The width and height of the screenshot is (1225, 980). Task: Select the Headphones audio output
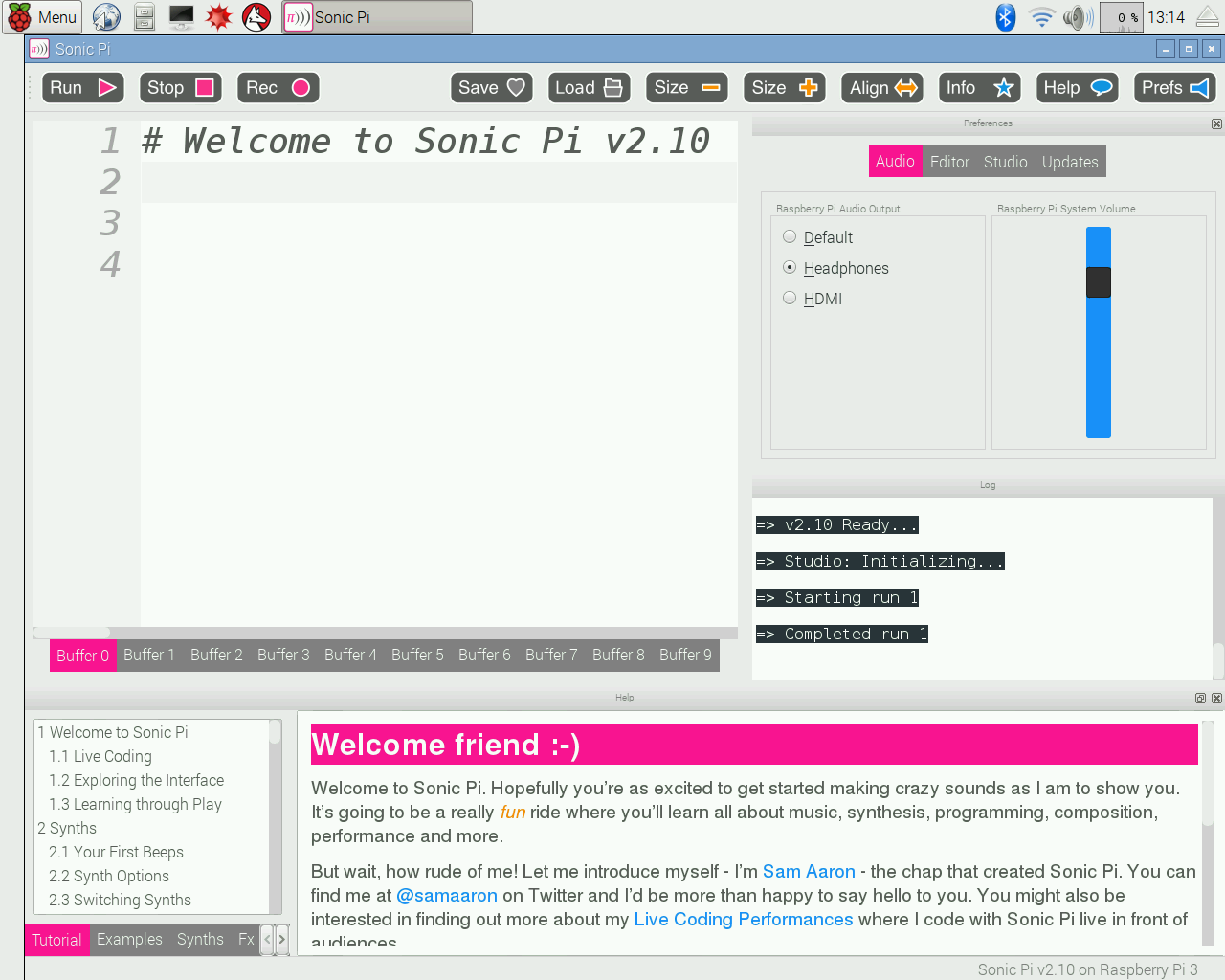790,267
